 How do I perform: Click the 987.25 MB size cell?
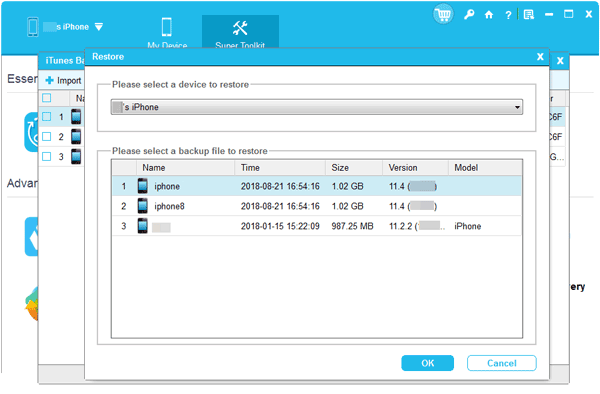click(352, 226)
